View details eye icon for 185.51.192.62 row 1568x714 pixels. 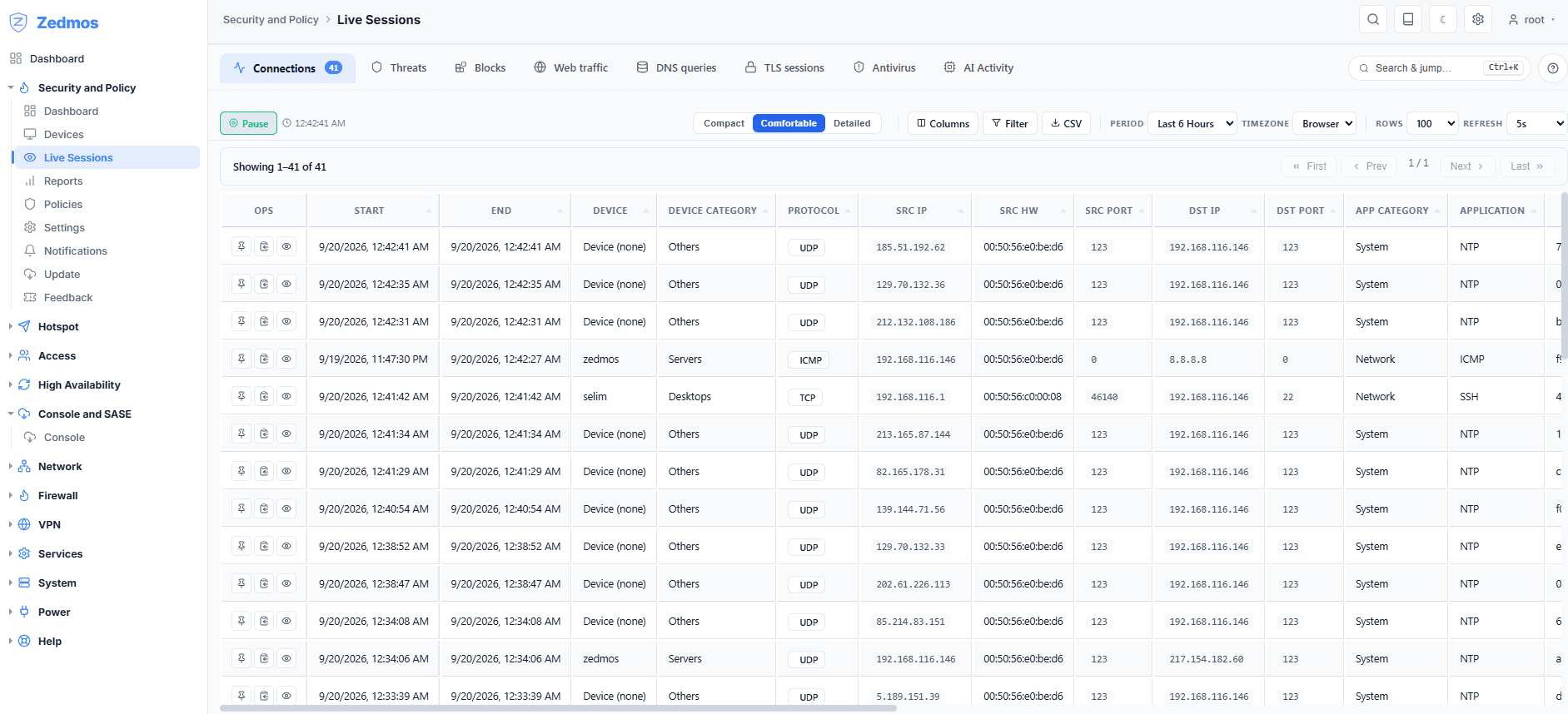286,246
